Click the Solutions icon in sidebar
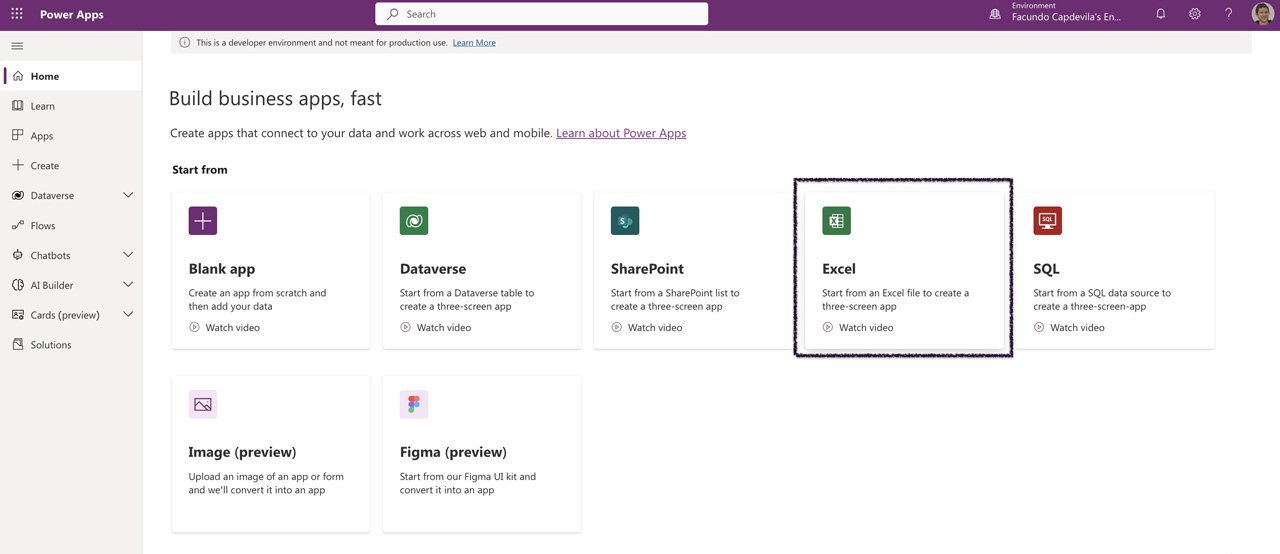Image resolution: width=1280 pixels, height=554 pixels. tap(18, 345)
